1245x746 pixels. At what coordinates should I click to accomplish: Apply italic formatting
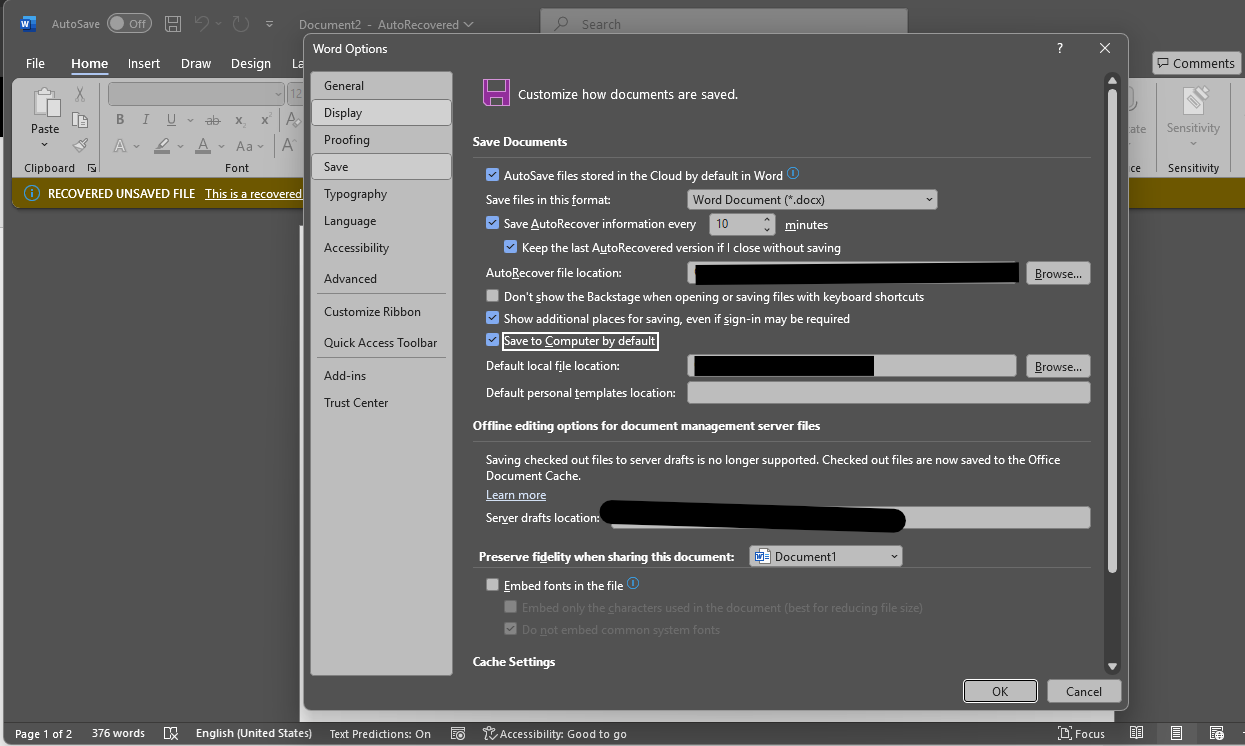coord(145,119)
